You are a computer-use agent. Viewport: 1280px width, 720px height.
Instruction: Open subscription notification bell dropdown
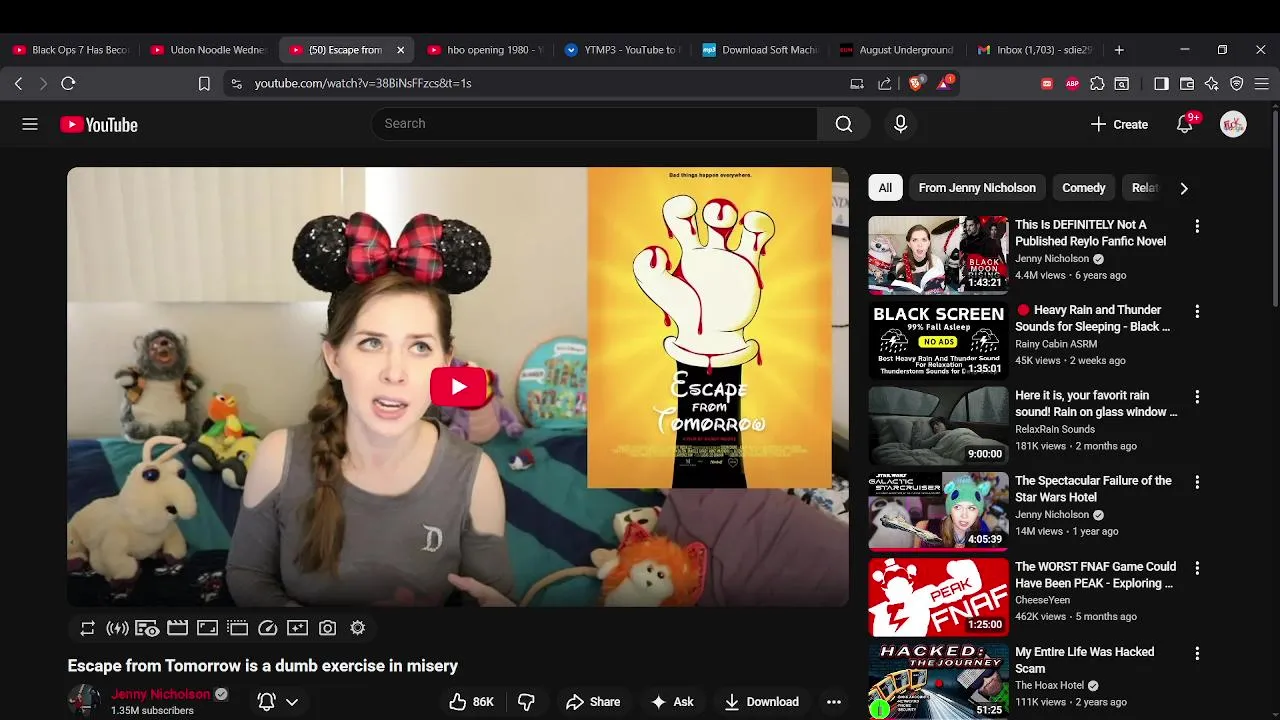(x=278, y=702)
